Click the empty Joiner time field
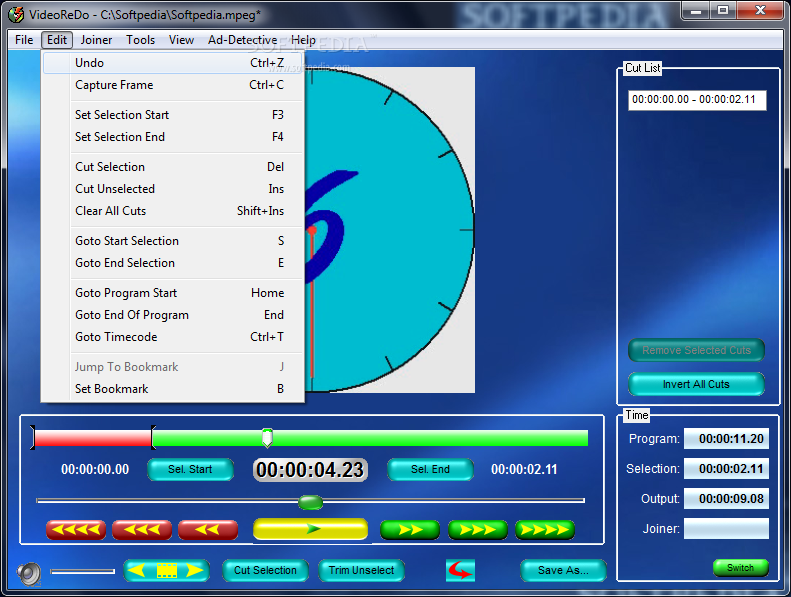Screen dimensions: 791x597 (726, 528)
